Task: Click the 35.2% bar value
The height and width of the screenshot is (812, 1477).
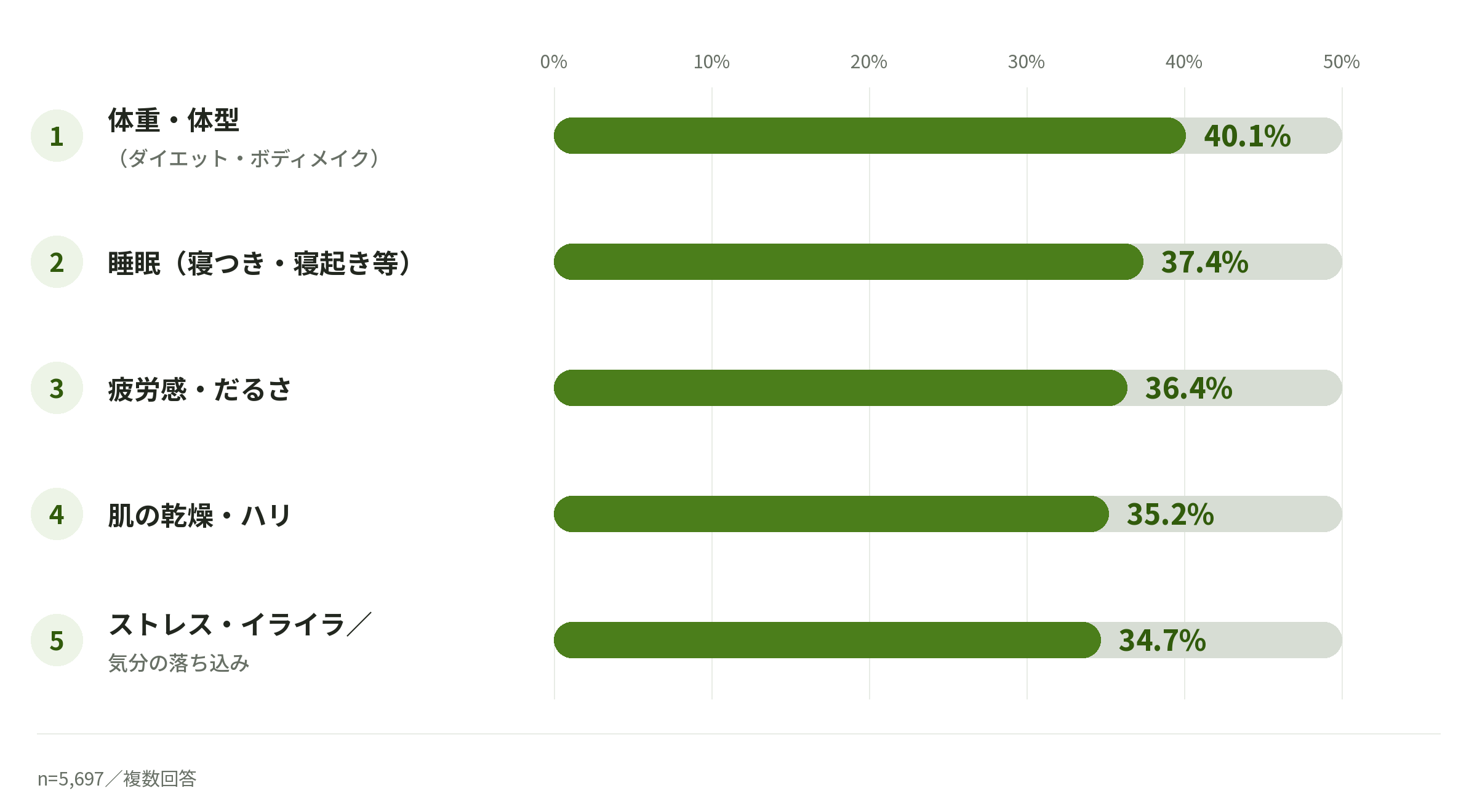Action: coord(1171,514)
